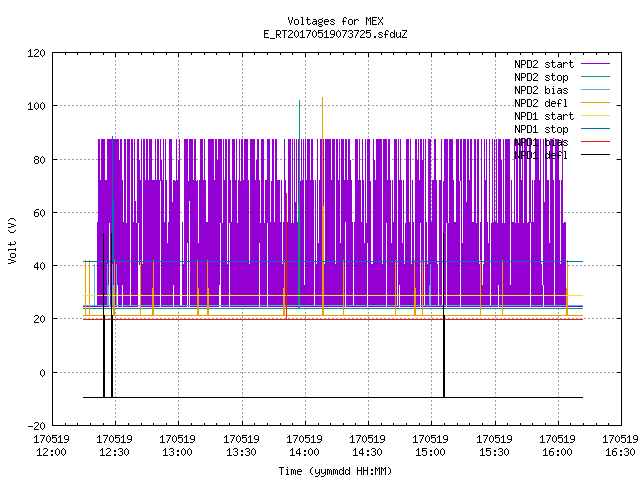
Task: Click the orange NPD2 defl legend line
Action: click(596, 102)
